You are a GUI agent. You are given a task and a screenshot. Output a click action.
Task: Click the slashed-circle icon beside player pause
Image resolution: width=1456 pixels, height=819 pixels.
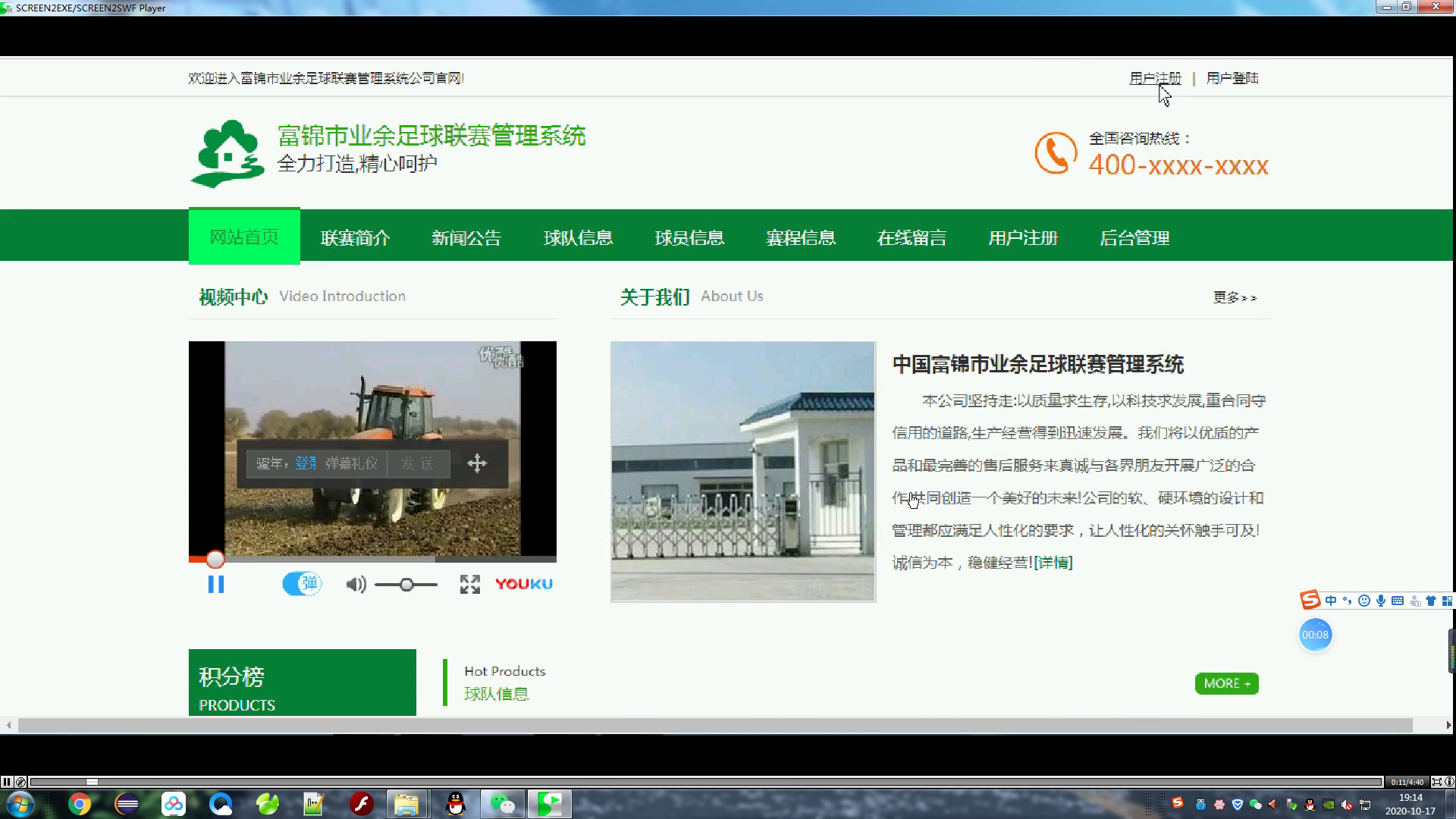pyautogui.click(x=20, y=782)
